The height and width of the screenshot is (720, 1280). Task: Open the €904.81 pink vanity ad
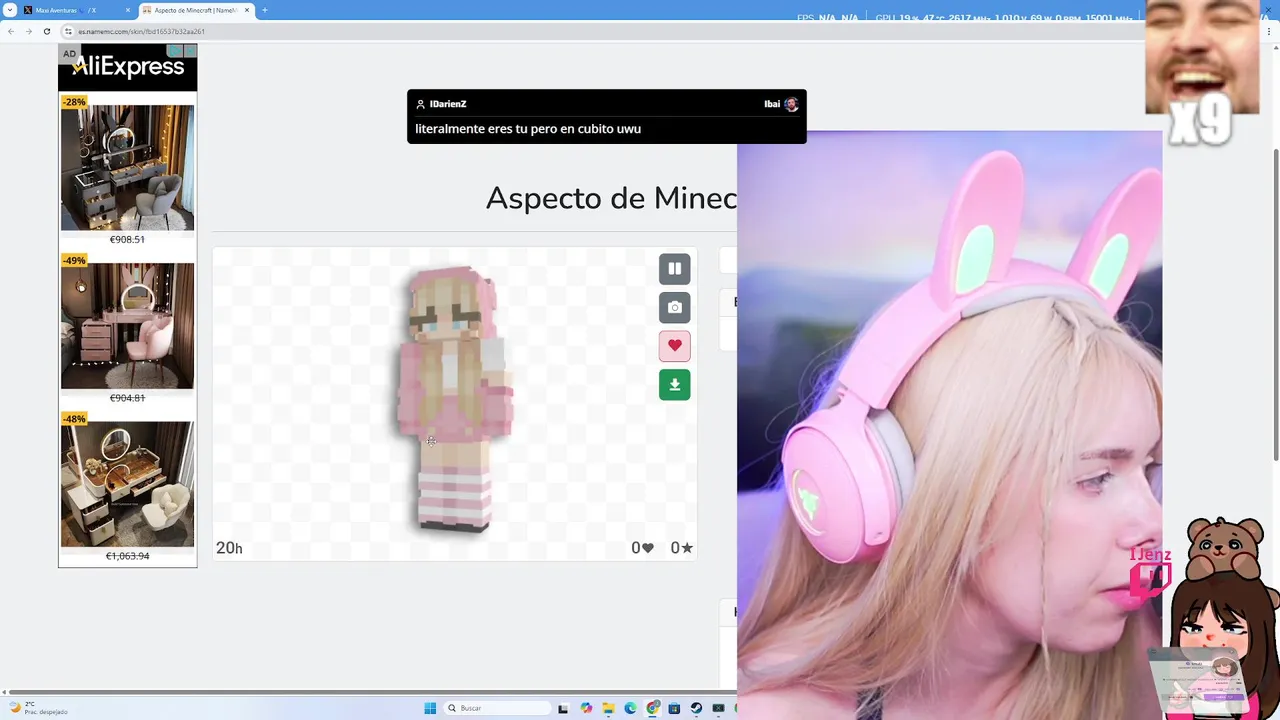tap(127, 326)
